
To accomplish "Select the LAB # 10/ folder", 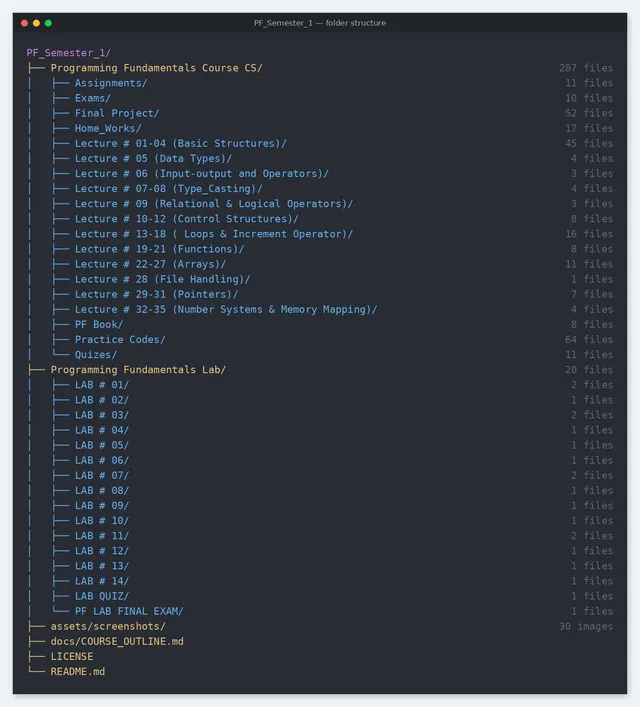I will coord(102,521).
